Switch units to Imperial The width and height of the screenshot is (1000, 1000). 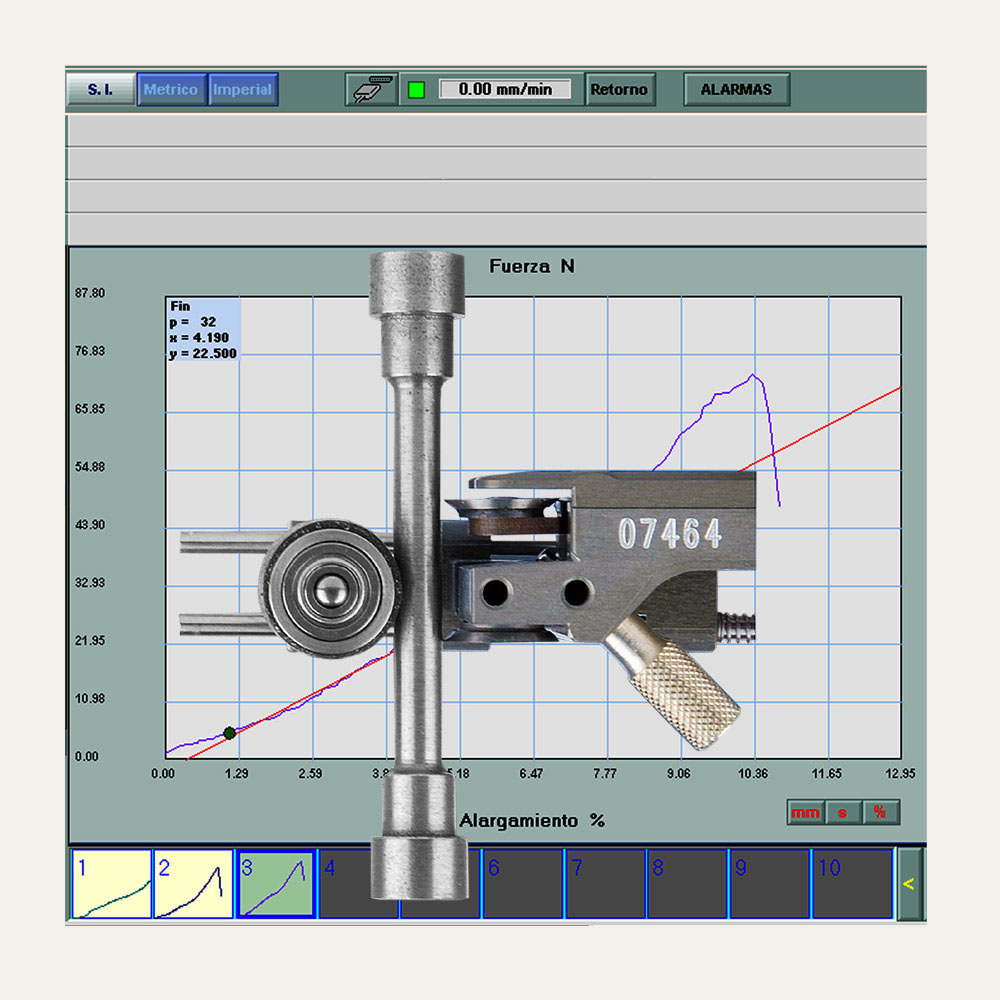[x=243, y=89]
